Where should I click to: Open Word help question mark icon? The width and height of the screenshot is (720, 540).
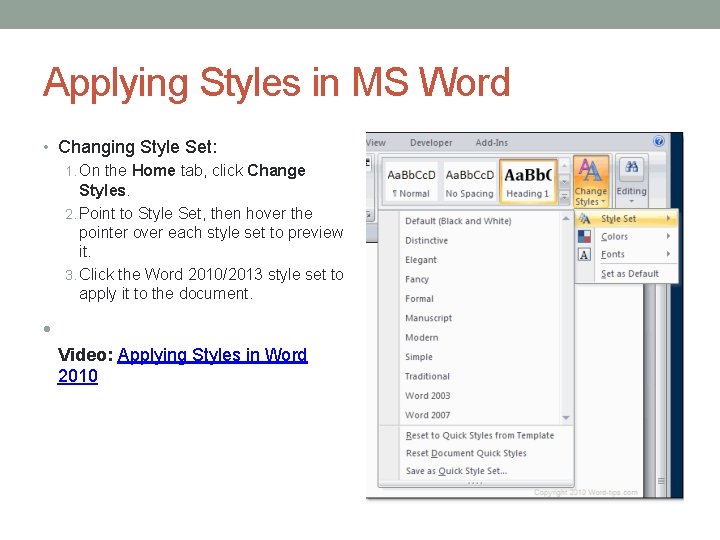coord(658,141)
